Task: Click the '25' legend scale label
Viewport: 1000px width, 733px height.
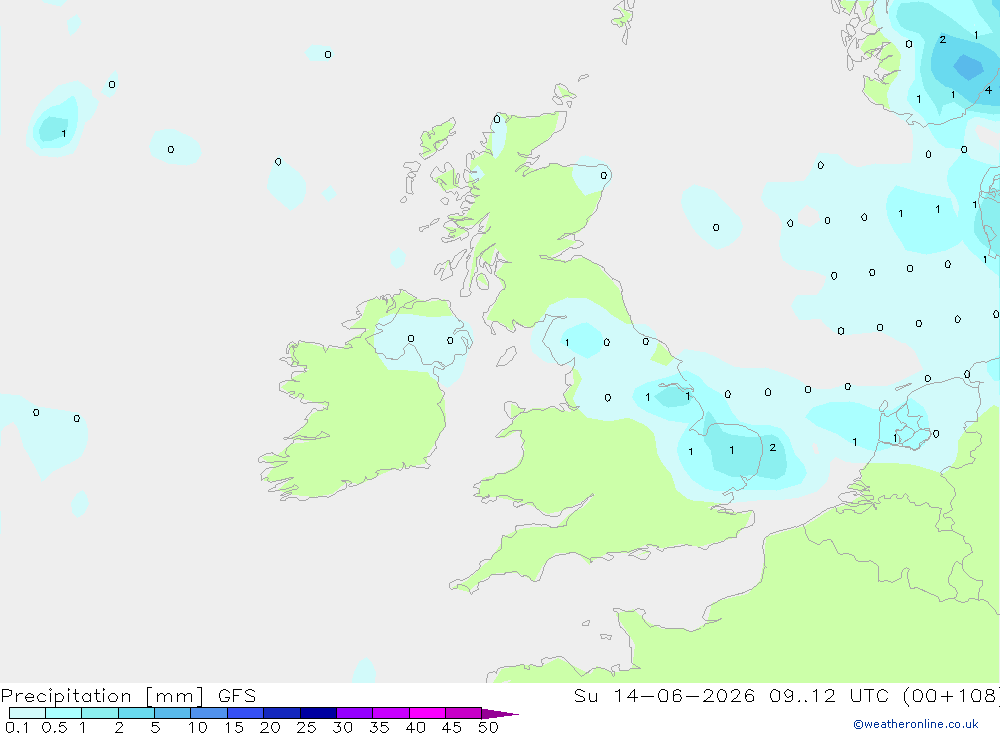Action: point(306,727)
